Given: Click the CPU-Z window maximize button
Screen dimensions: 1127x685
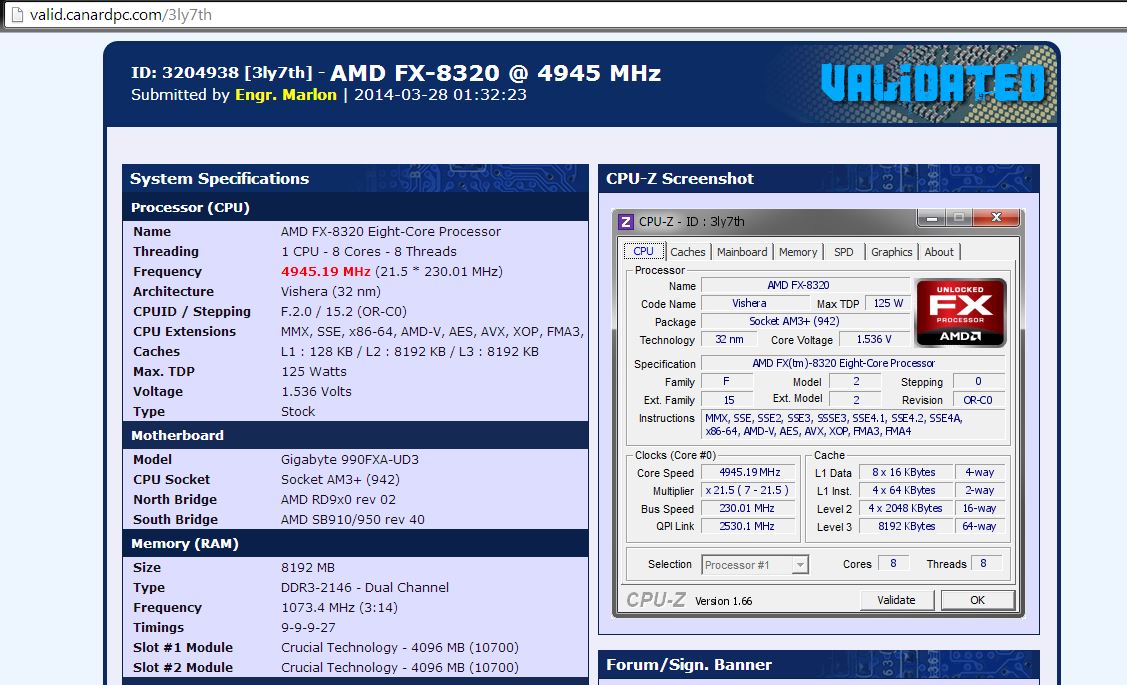Looking at the screenshot, I should [x=959, y=218].
